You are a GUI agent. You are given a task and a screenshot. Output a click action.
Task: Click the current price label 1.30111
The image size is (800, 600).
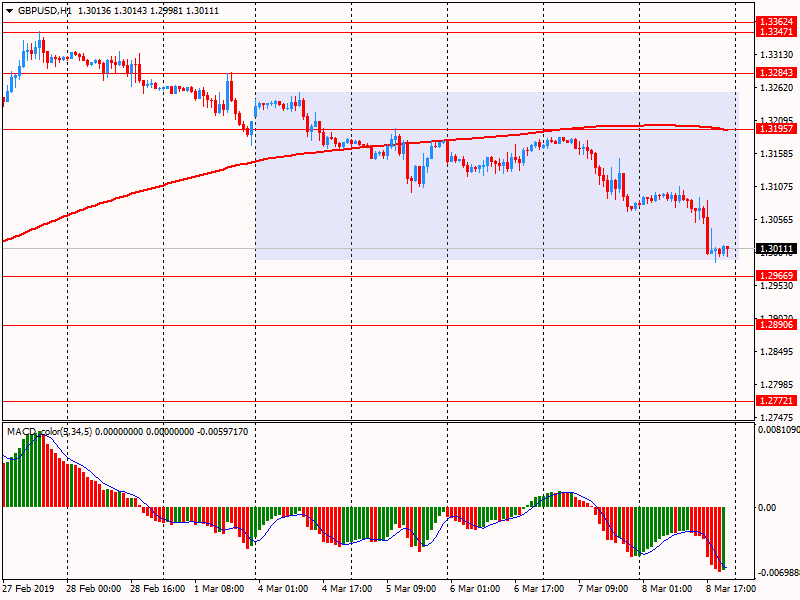[776, 249]
